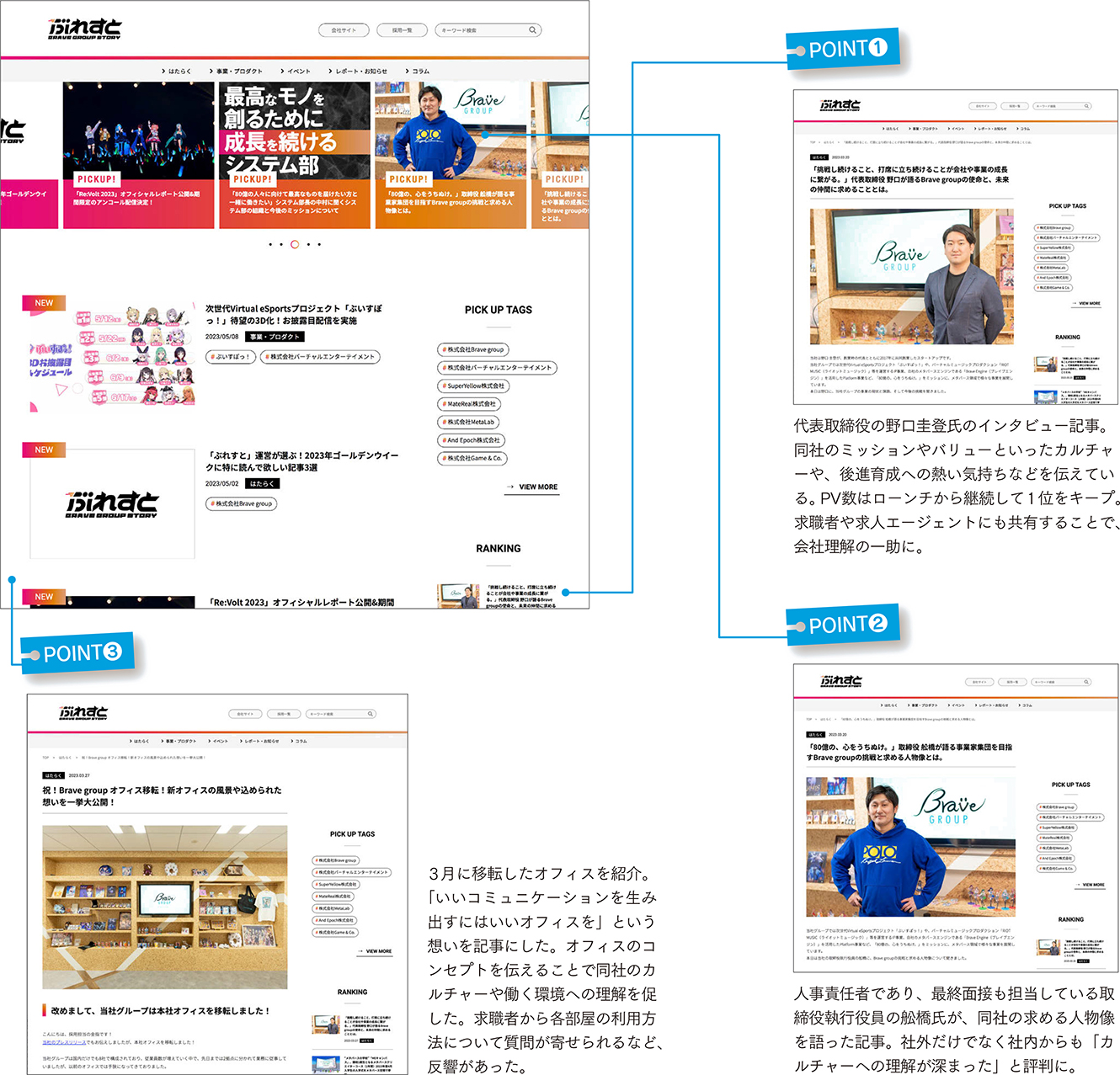This screenshot has height=1075, width=1120.
Task: Click VIEW MORE in the POINT 2 screenshot
Action: (x=1090, y=885)
